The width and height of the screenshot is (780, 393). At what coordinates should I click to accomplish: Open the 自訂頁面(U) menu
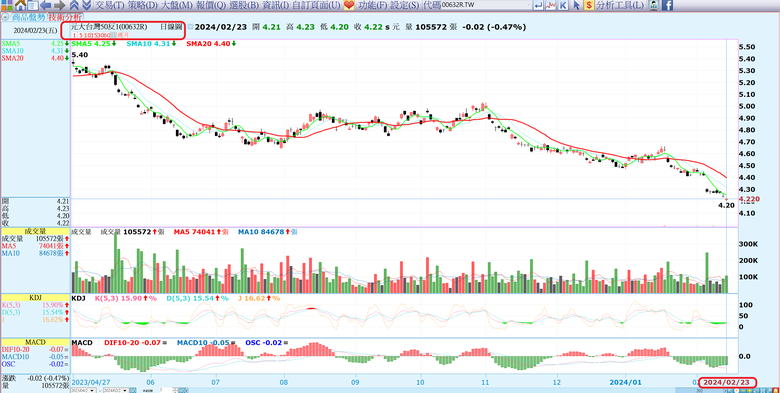[x=316, y=5]
